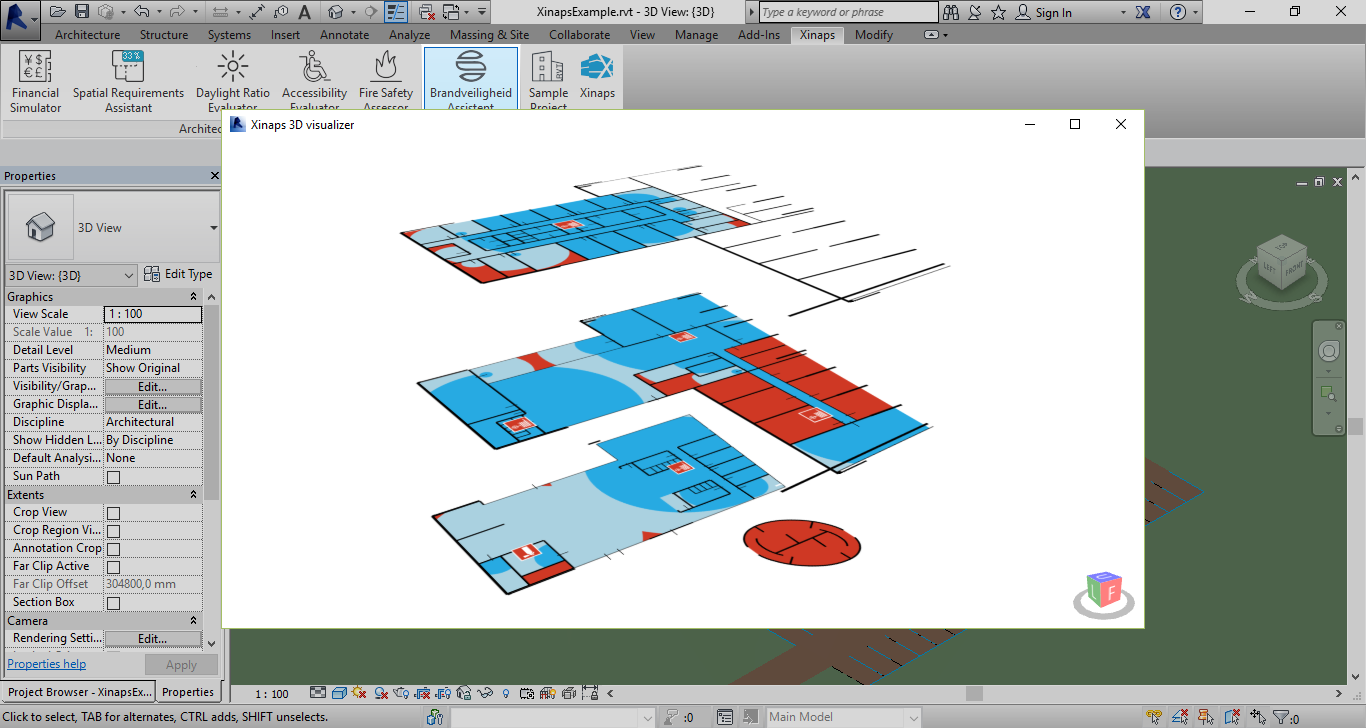The height and width of the screenshot is (728, 1366).
Task: Click the View Scale input field
Action: [152, 314]
